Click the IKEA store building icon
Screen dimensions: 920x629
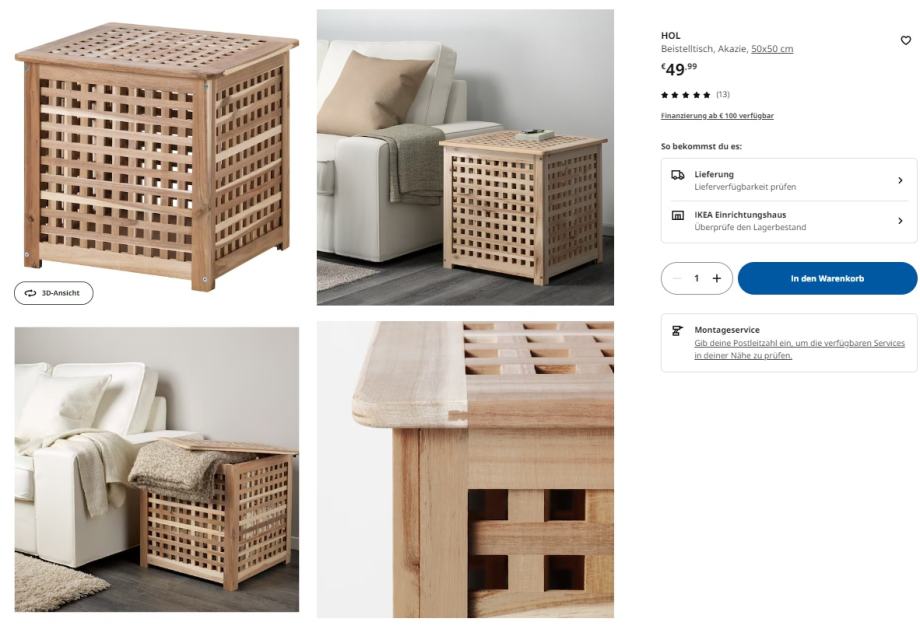(x=678, y=215)
